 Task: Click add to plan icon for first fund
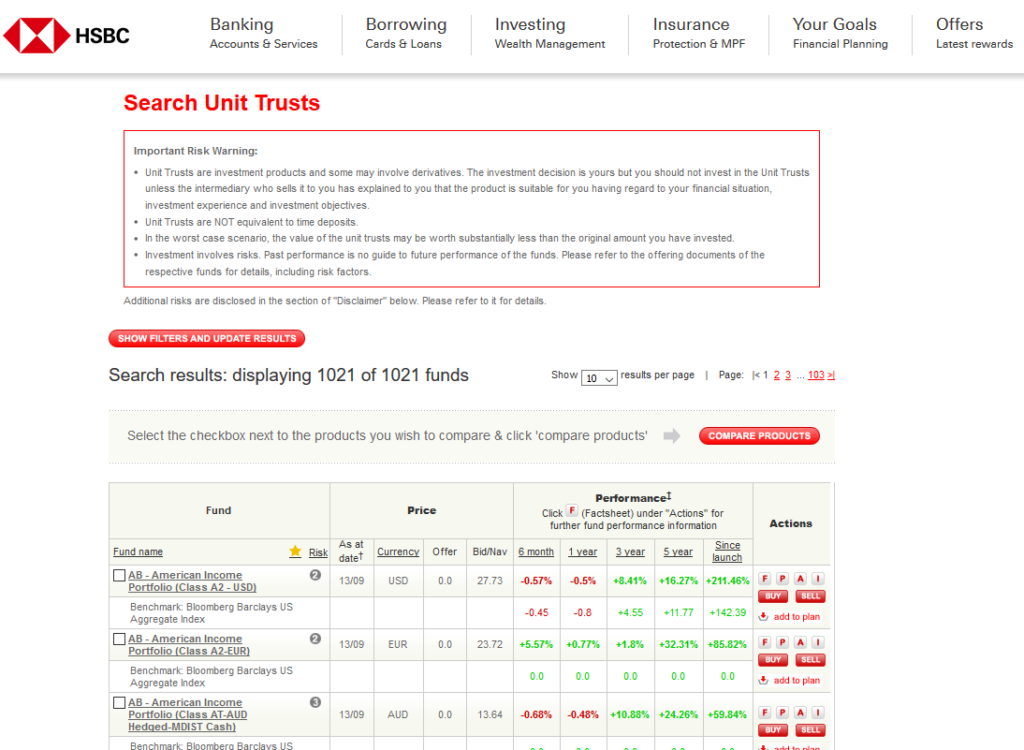click(764, 617)
